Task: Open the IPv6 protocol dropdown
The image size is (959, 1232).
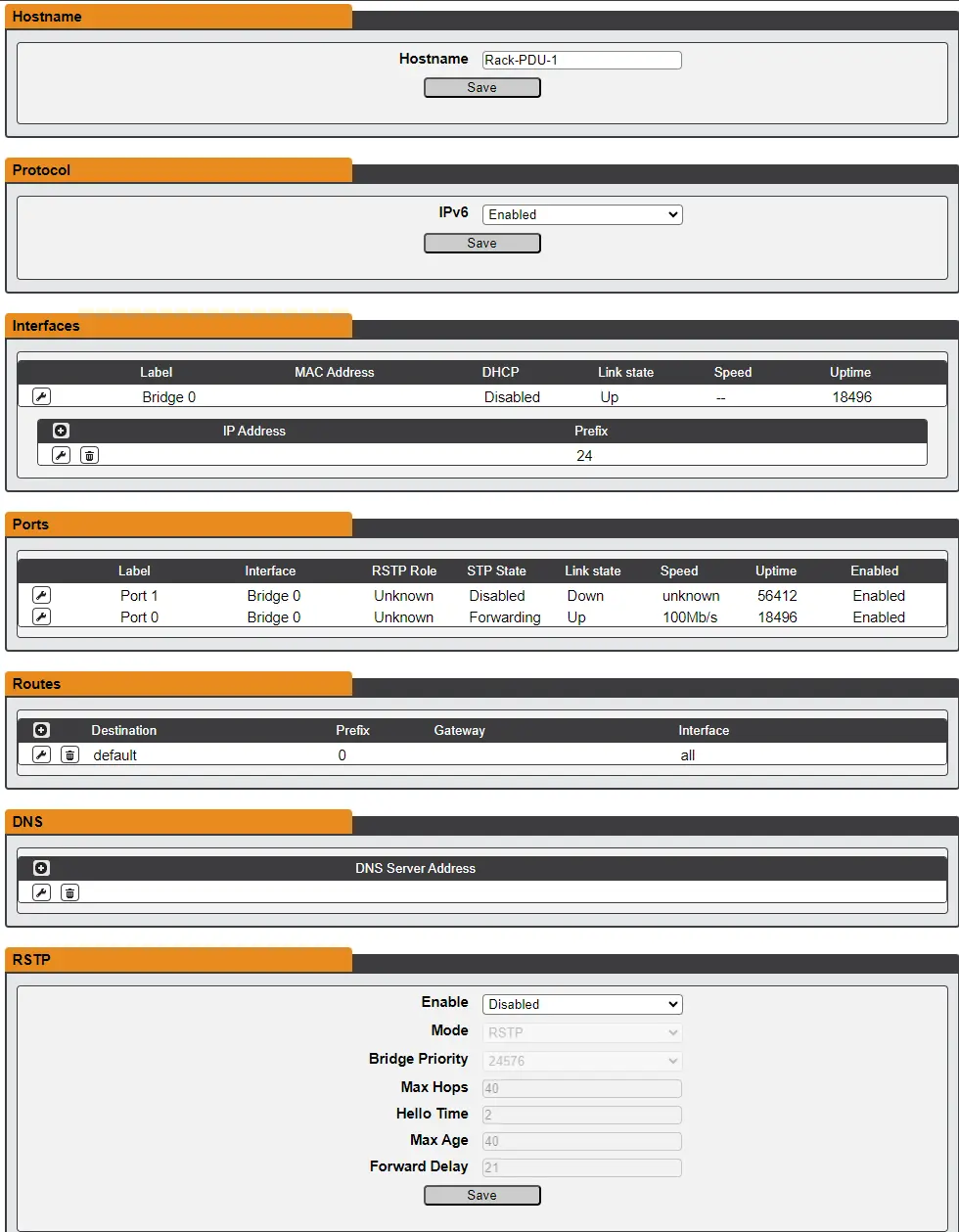Action: [x=582, y=214]
